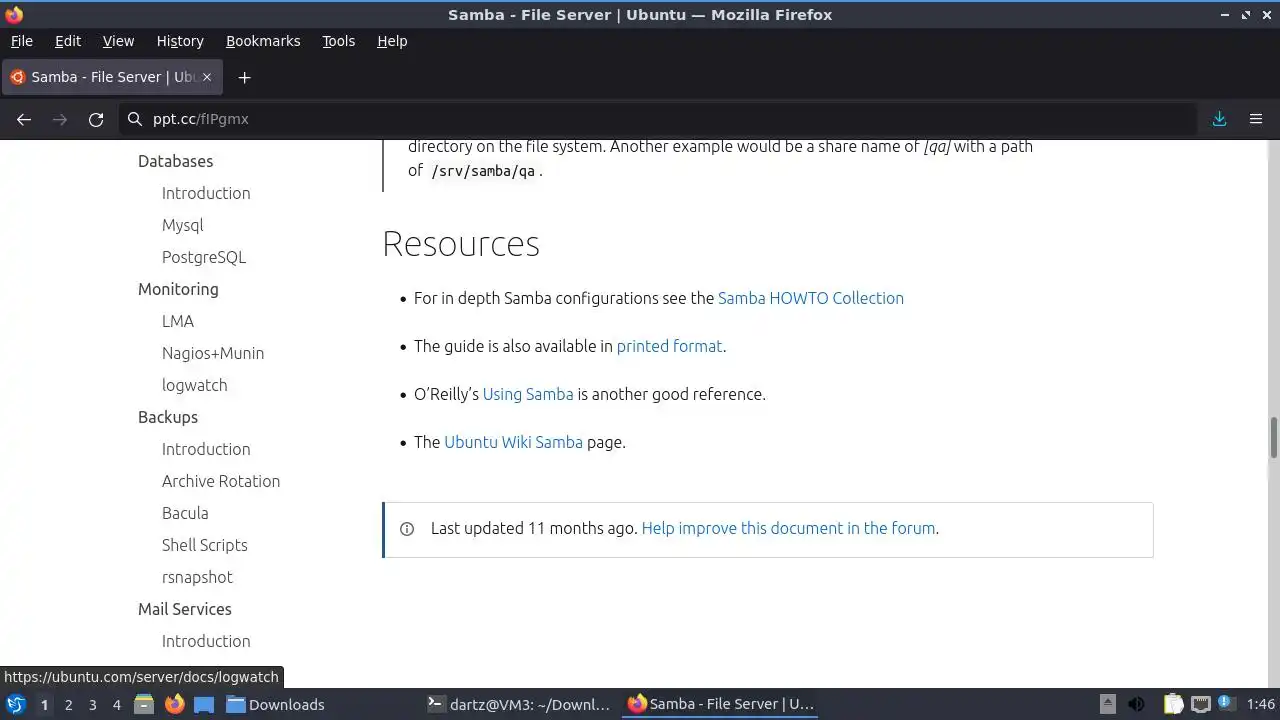Open Databases section in sidebar
Screen dimensions: 1280x720
coord(175,161)
